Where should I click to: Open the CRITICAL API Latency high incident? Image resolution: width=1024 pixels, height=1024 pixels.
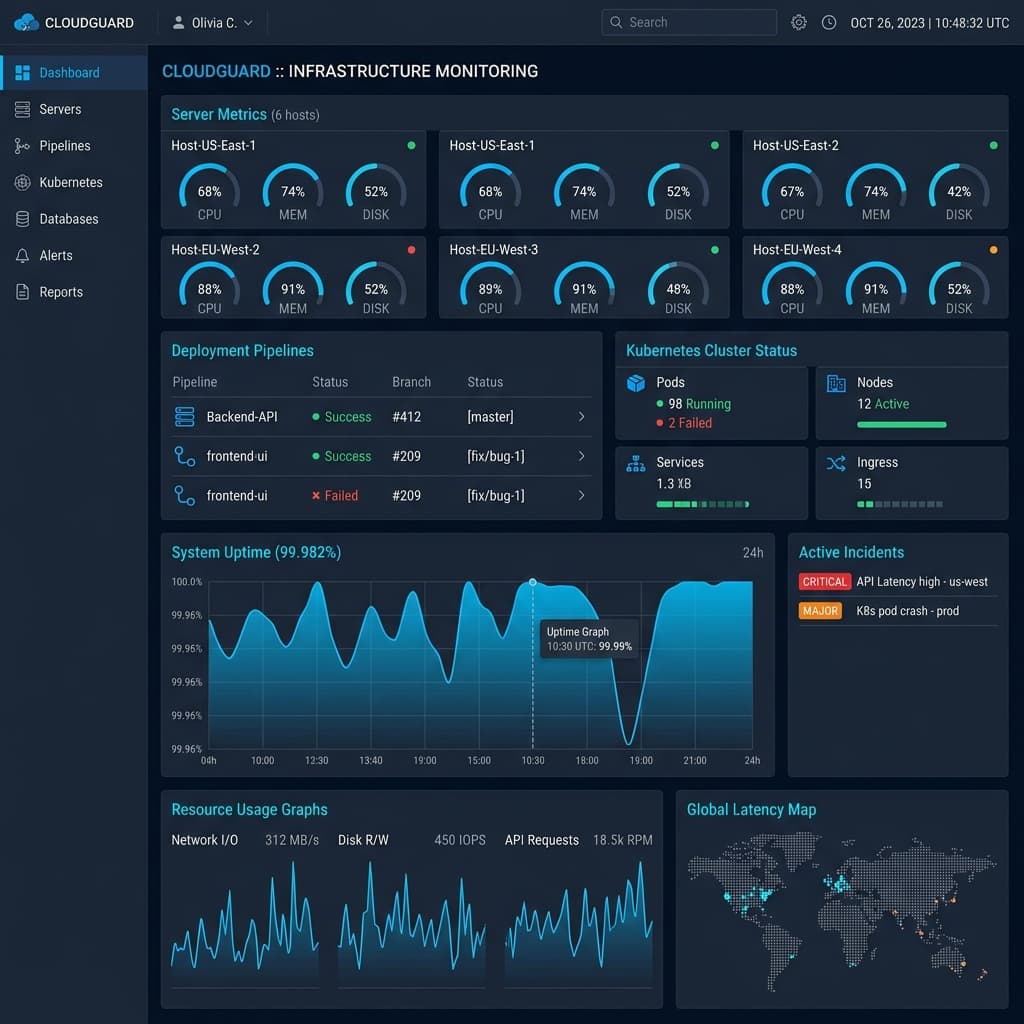(x=898, y=582)
